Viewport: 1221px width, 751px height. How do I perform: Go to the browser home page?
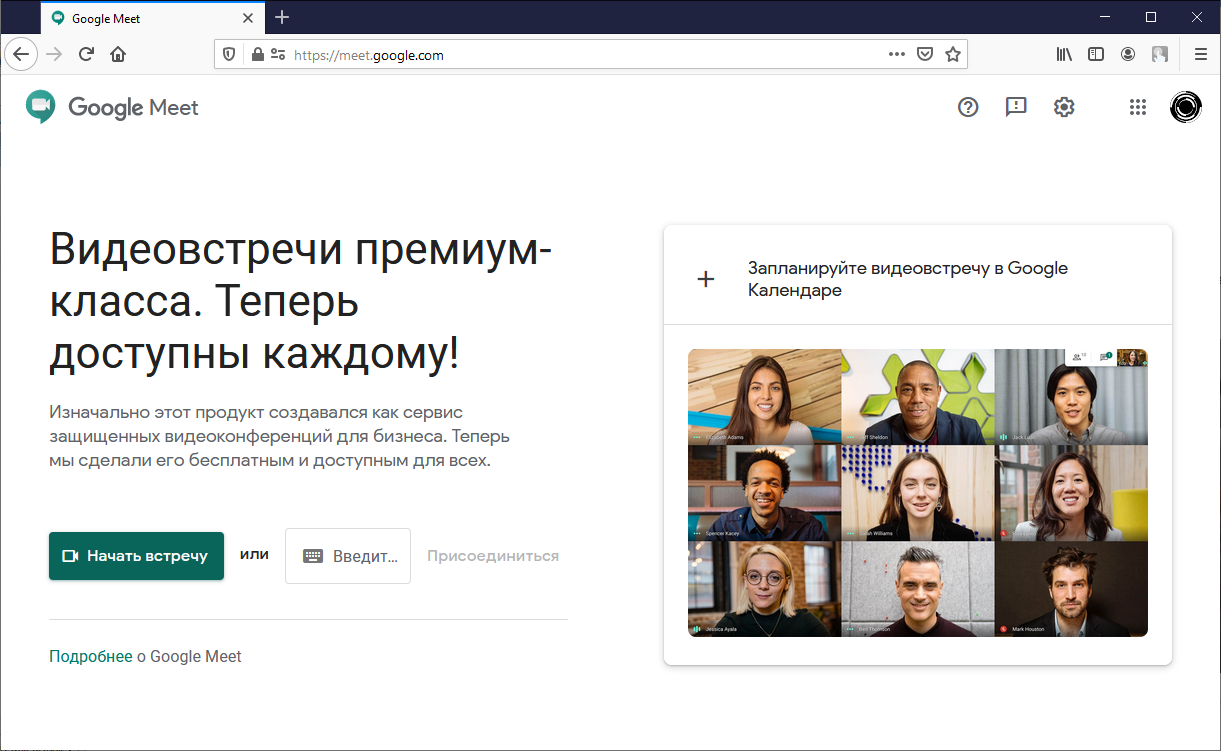tap(118, 54)
